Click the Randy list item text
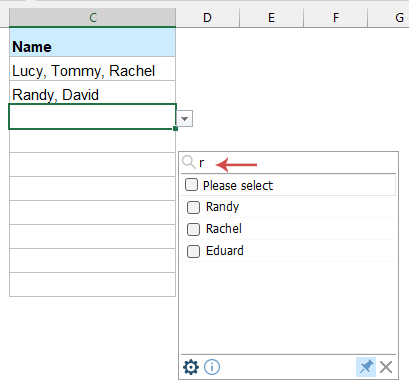 pyautogui.click(x=222, y=207)
